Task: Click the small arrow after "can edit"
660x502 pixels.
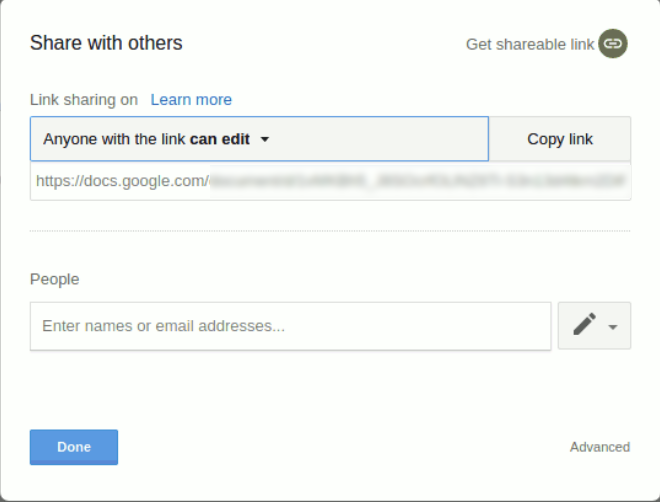Action: coord(265,140)
